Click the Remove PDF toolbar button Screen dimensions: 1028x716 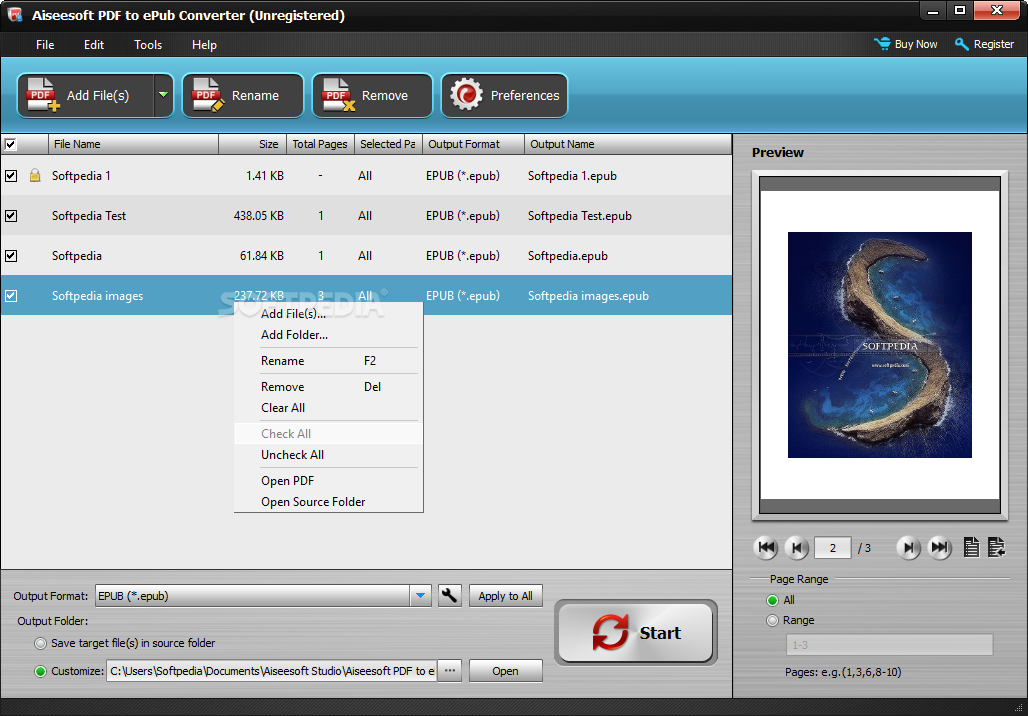click(372, 96)
